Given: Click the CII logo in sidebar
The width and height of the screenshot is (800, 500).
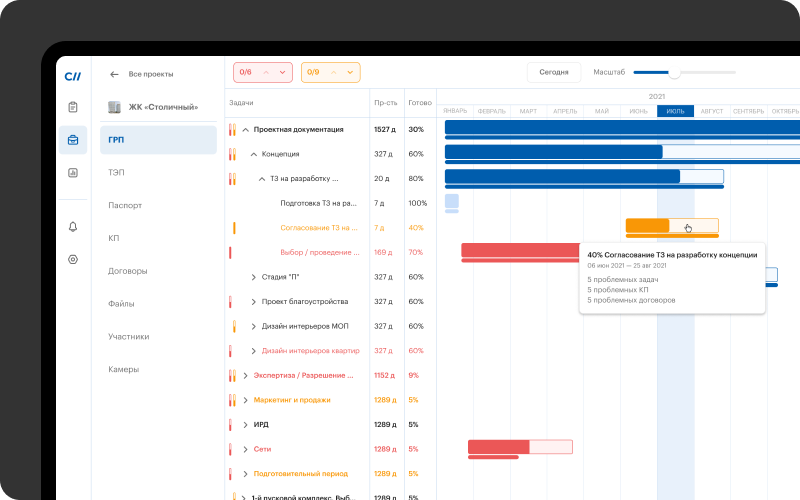Looking at the screenshot, I should [x=72, y=77].
